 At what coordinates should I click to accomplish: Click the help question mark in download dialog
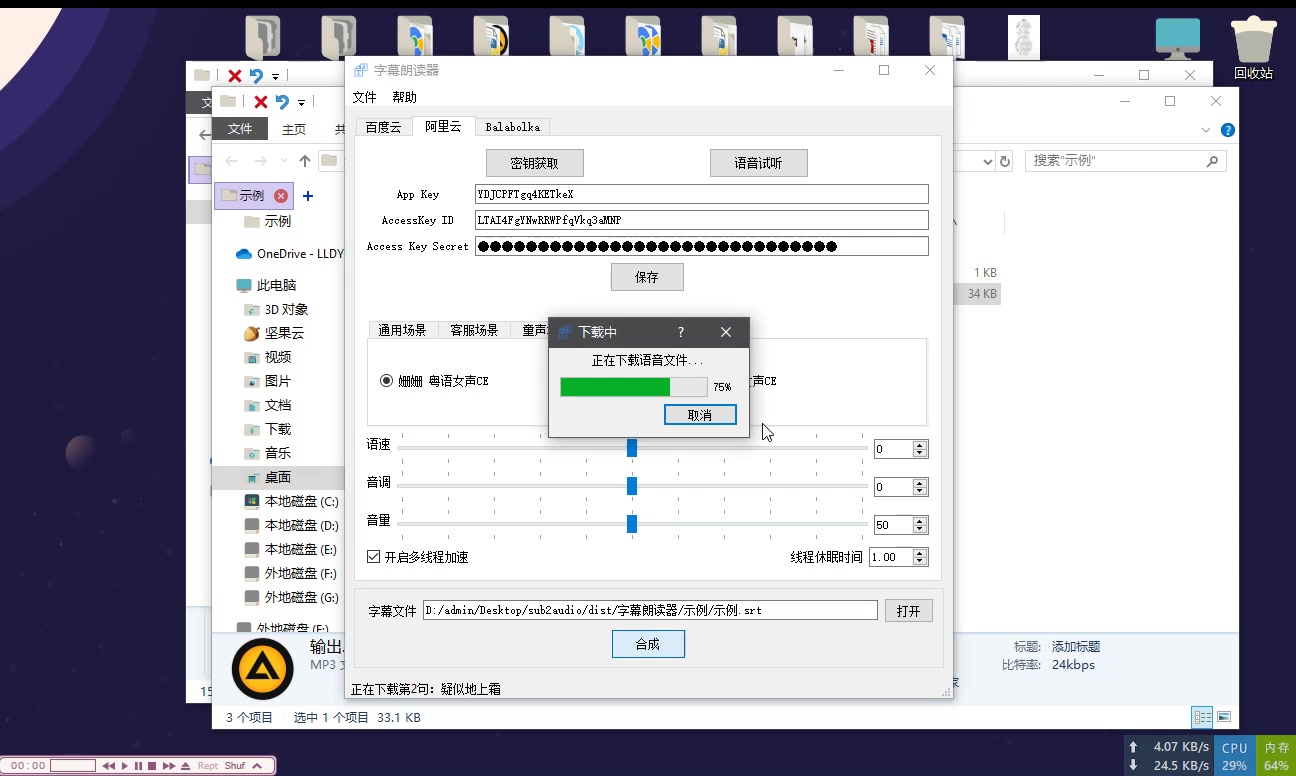[x=681, y=332]
